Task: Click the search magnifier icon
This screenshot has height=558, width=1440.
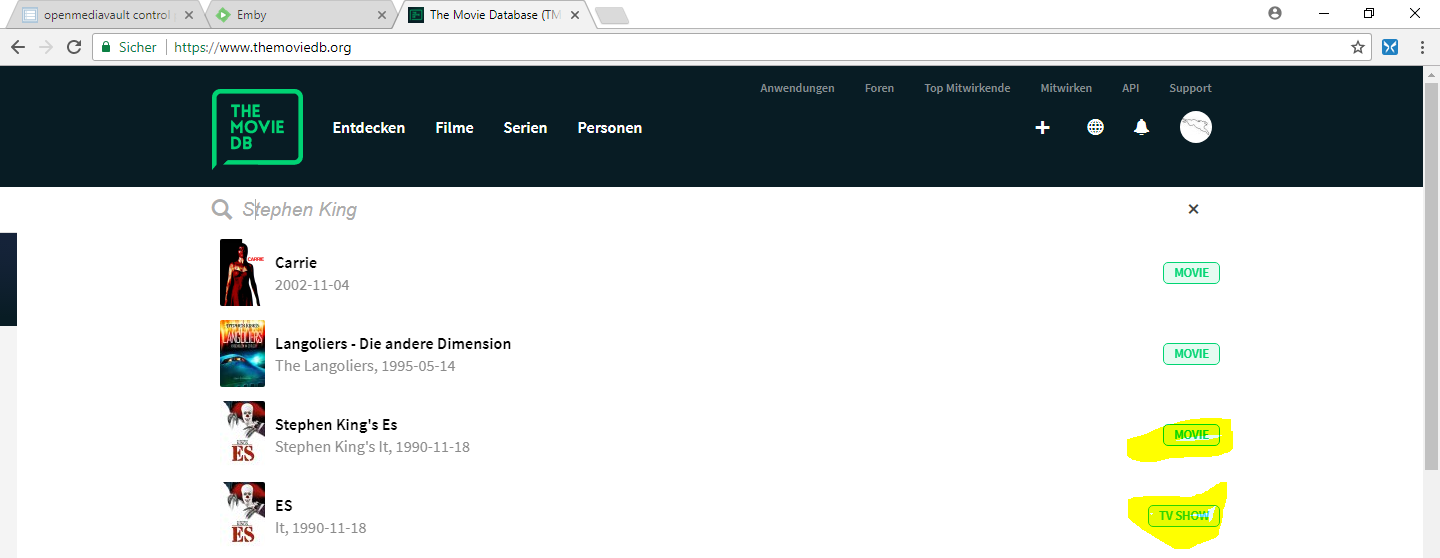Action: point(222,209)
